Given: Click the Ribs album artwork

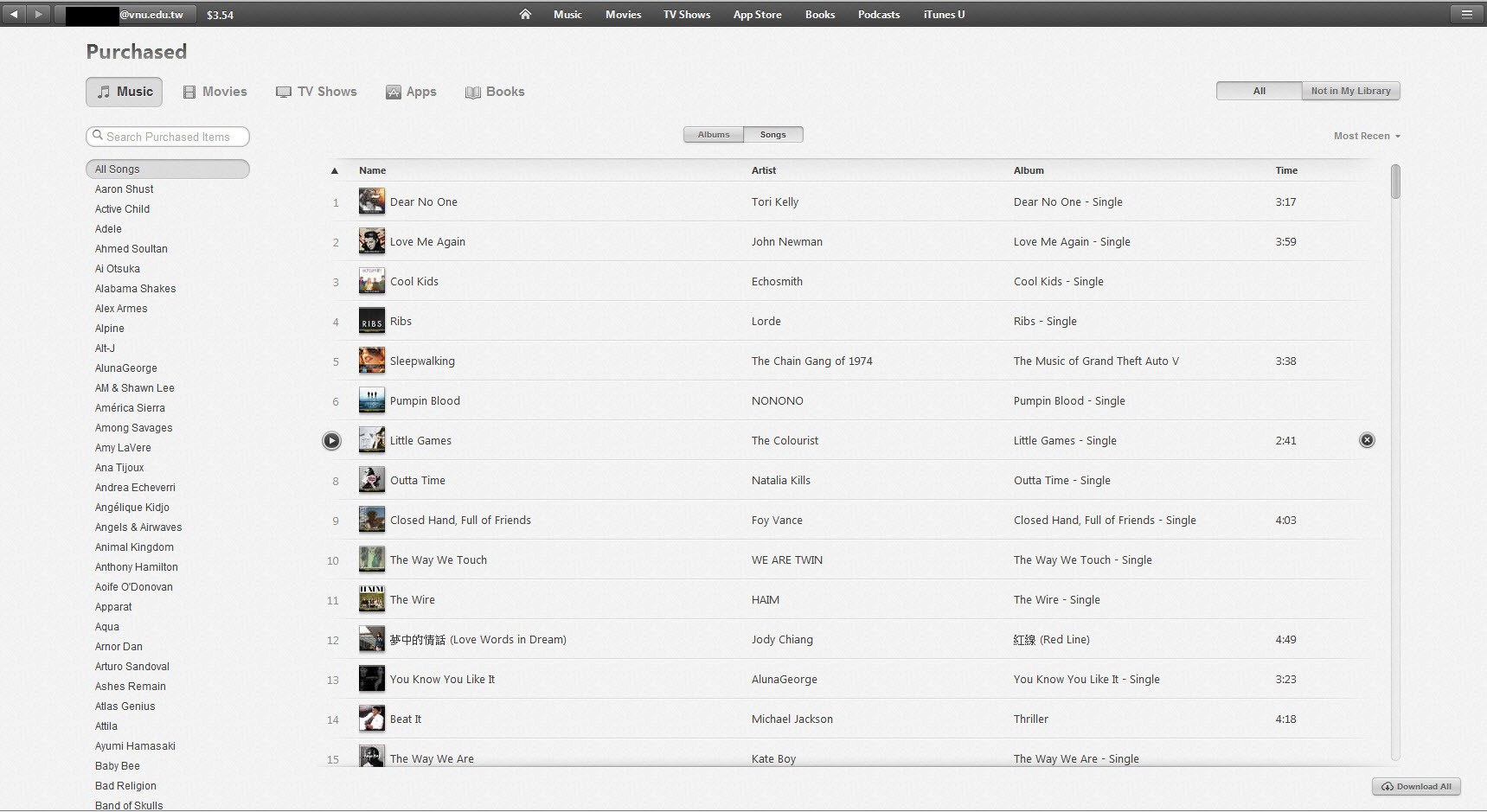Looking at the screenshot, I should (x=372, y=321).
